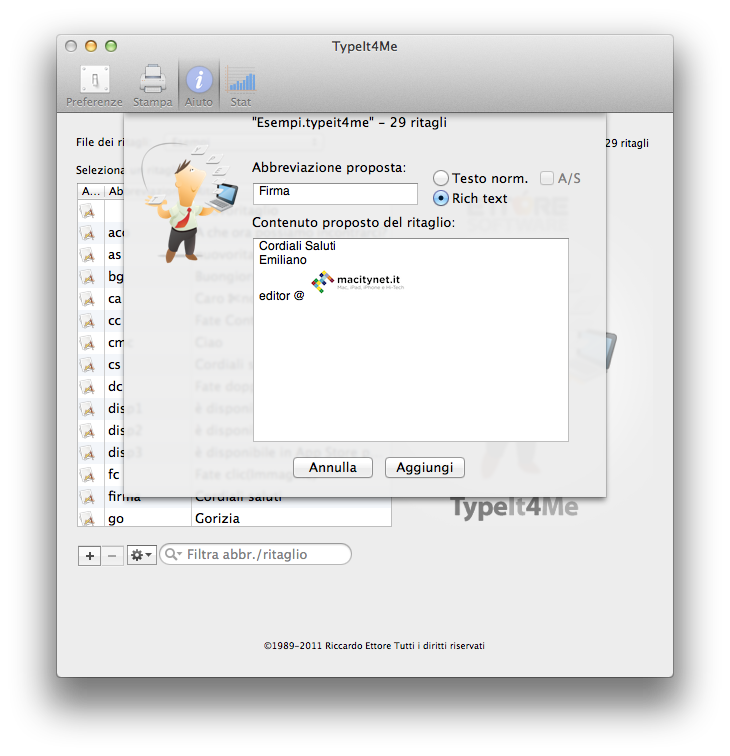Select the 'go' row in the list
This screenshot has height=756, width=730.
click(x=234, y=518)
